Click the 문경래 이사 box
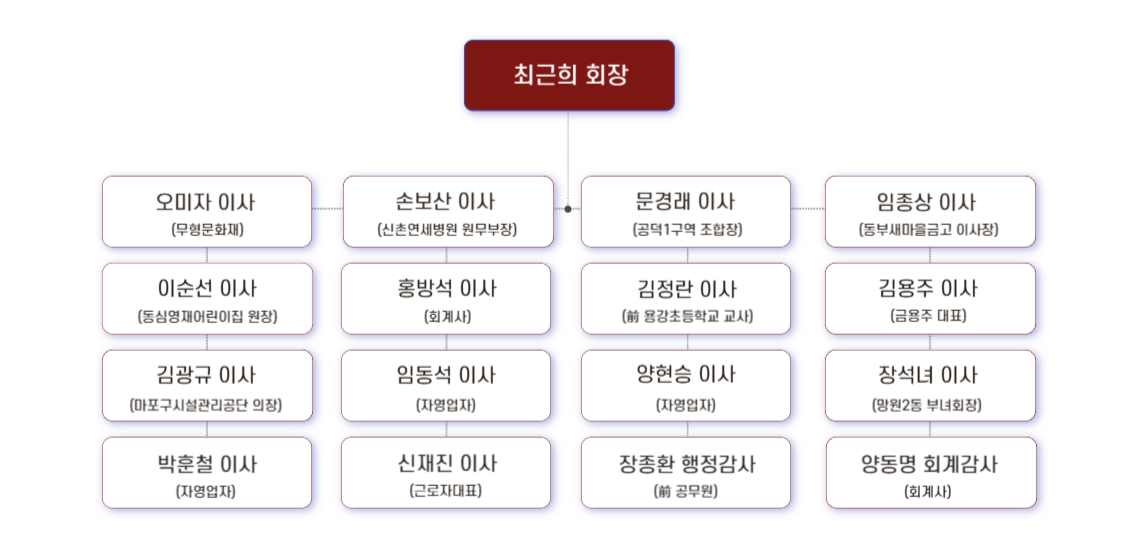This screenshot has height=551, width=1136. tap(685, 211)
